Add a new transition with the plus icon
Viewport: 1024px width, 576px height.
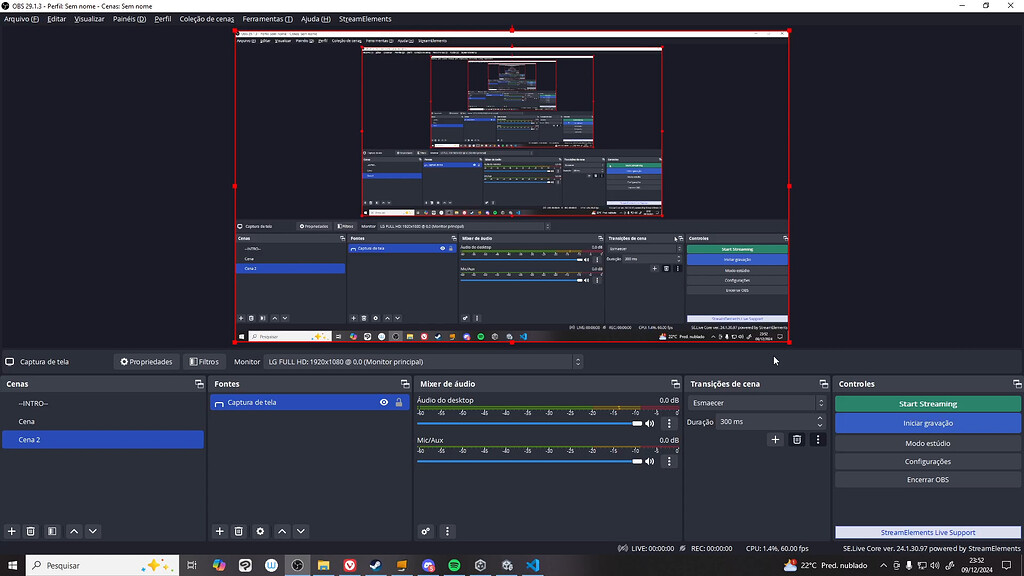775,439
